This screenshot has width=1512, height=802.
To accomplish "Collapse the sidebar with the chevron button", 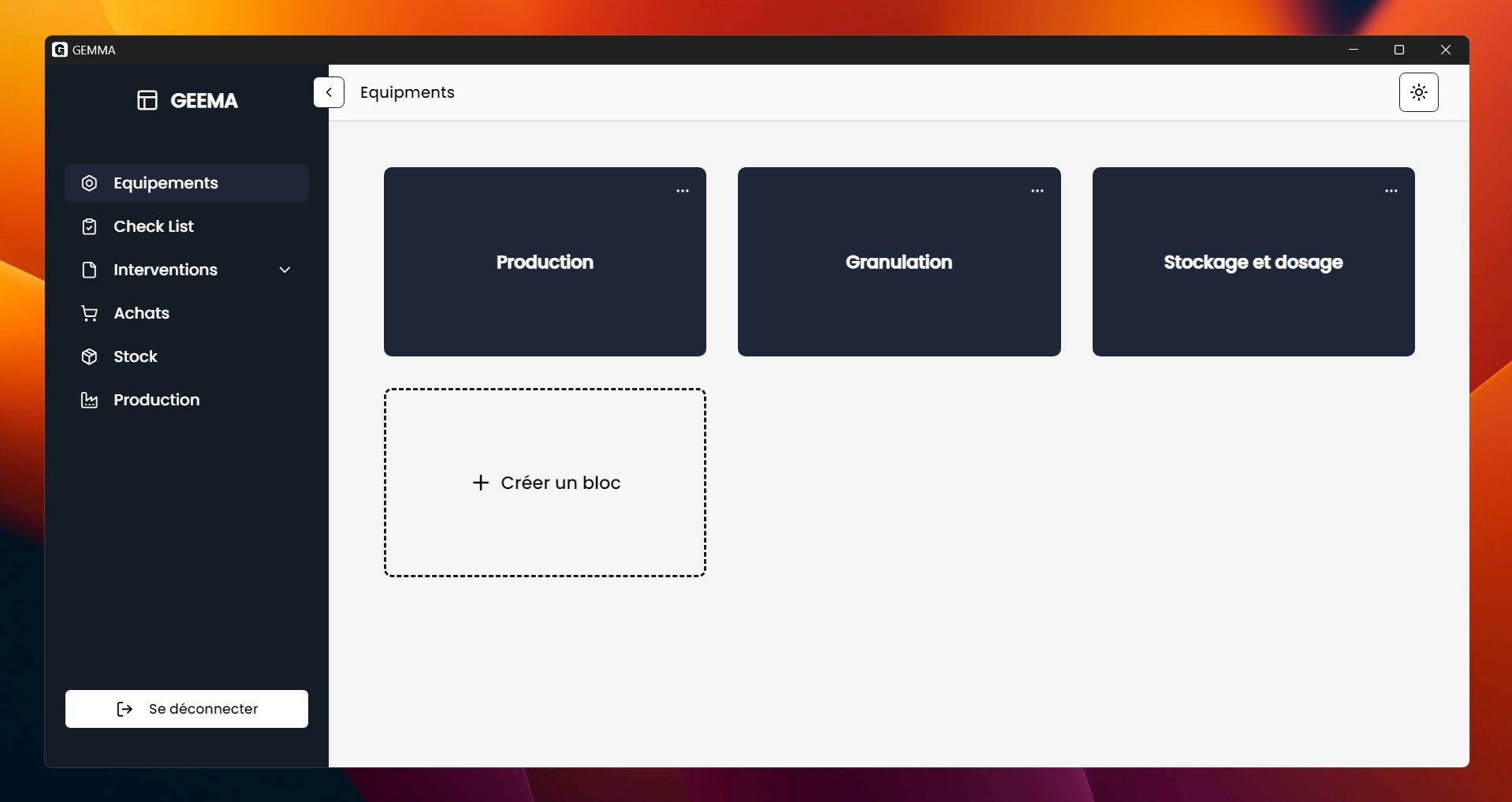I will point(329,92).
